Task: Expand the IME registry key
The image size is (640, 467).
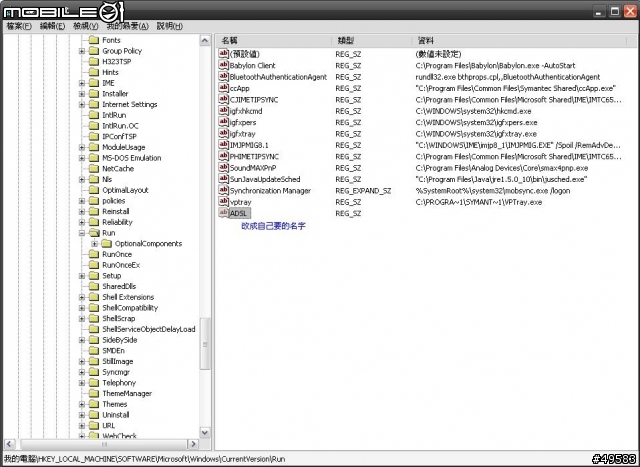Action: point(82,83)
